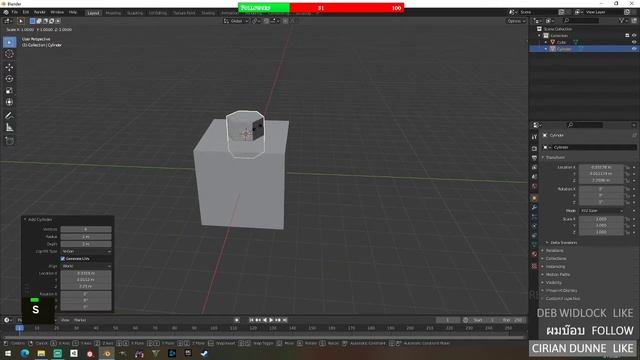Uncheck Generate UVs checkbox

tap(63, 259)
